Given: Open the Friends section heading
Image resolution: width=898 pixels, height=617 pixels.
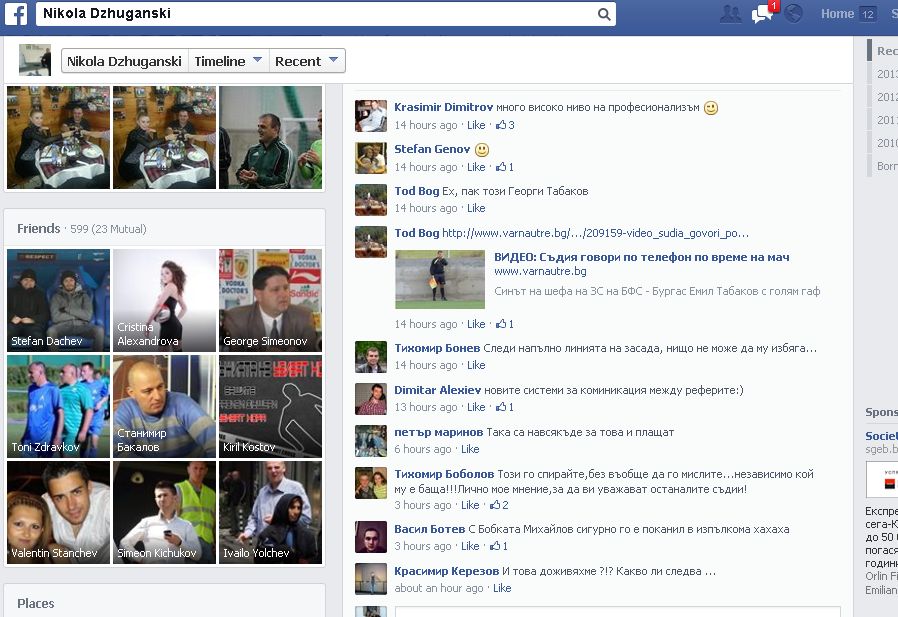Looking at the screenshot, I should pyautogui.click(x=38, y=229).
